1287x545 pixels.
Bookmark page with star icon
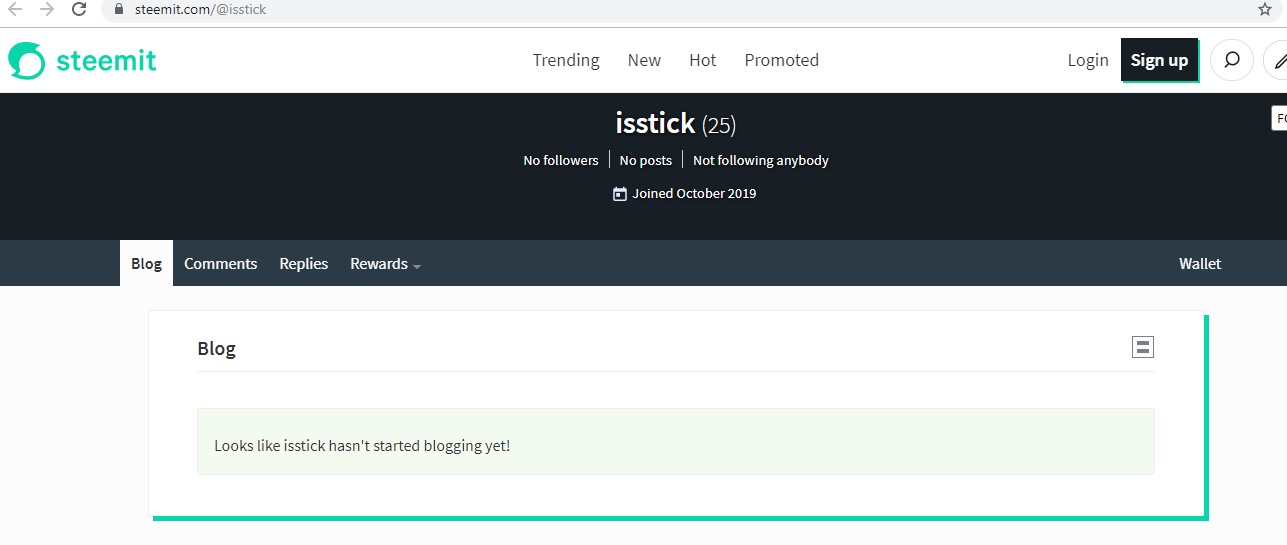(x=1265, y=9)
